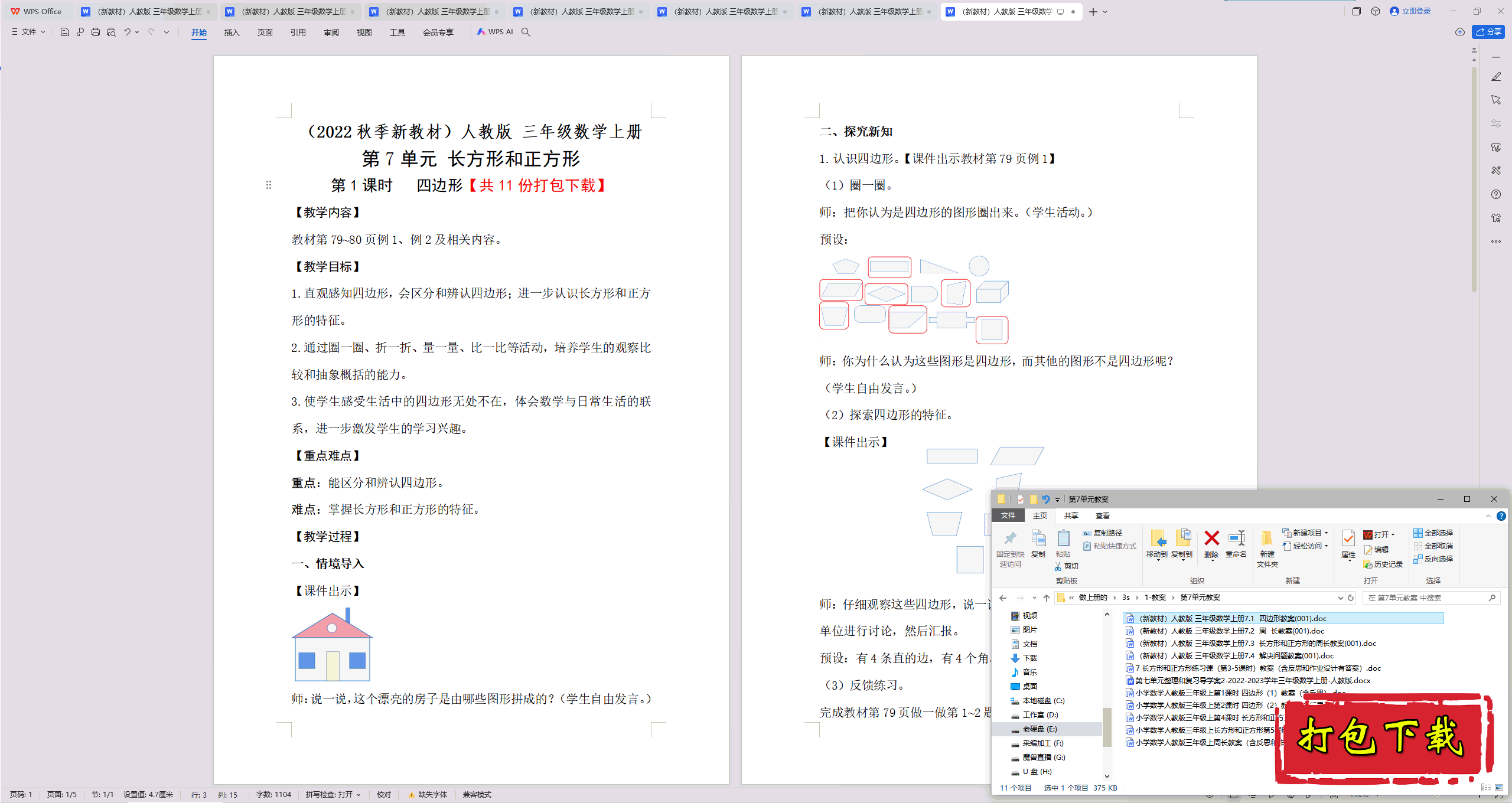Click the cloud sync icon near Share
The width and height of the screenshot is (1512, 803).
[1460, 32]
